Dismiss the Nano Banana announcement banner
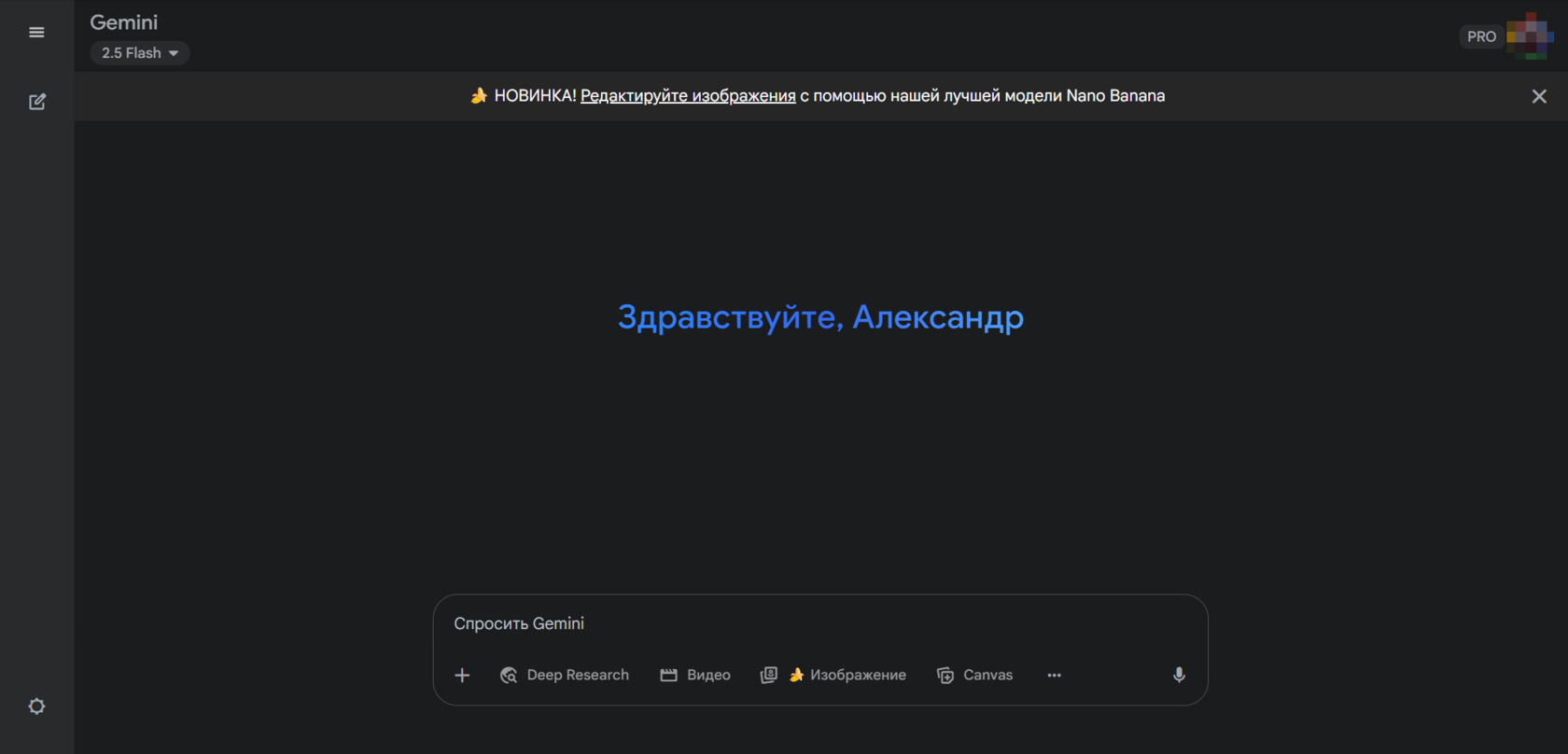Screen dimensions: 1568x754 [x=1539, y=96]
